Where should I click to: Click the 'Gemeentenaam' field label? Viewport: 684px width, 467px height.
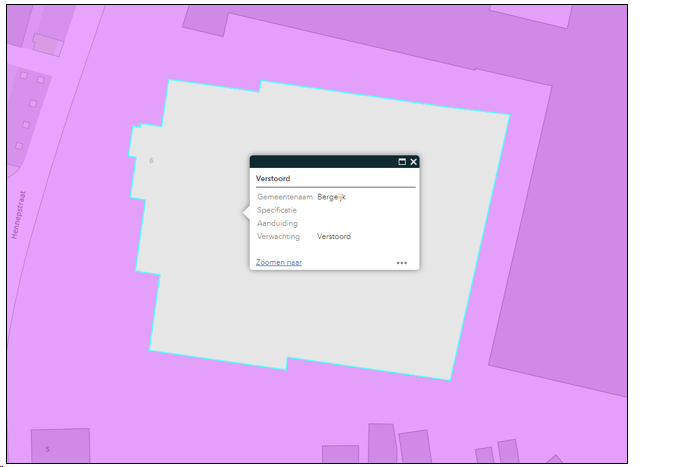pos(285,197)
